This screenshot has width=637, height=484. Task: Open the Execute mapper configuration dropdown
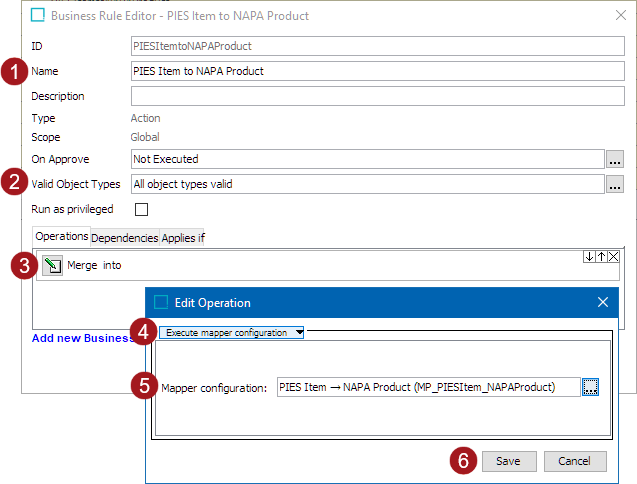click(x=231, y=332)
